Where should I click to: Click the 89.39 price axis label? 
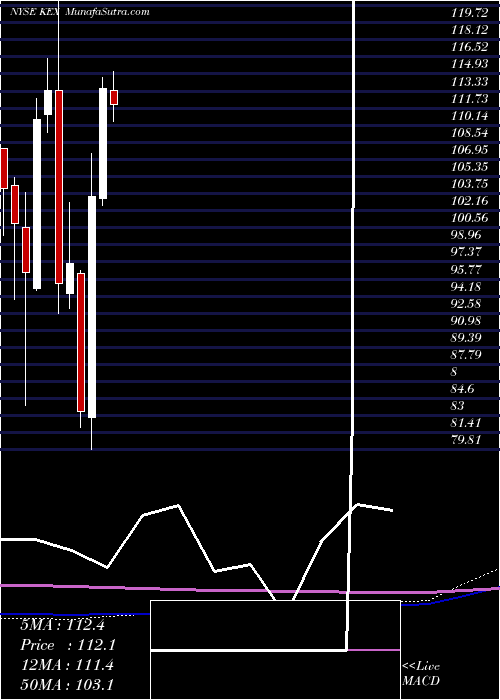[467, 338]
